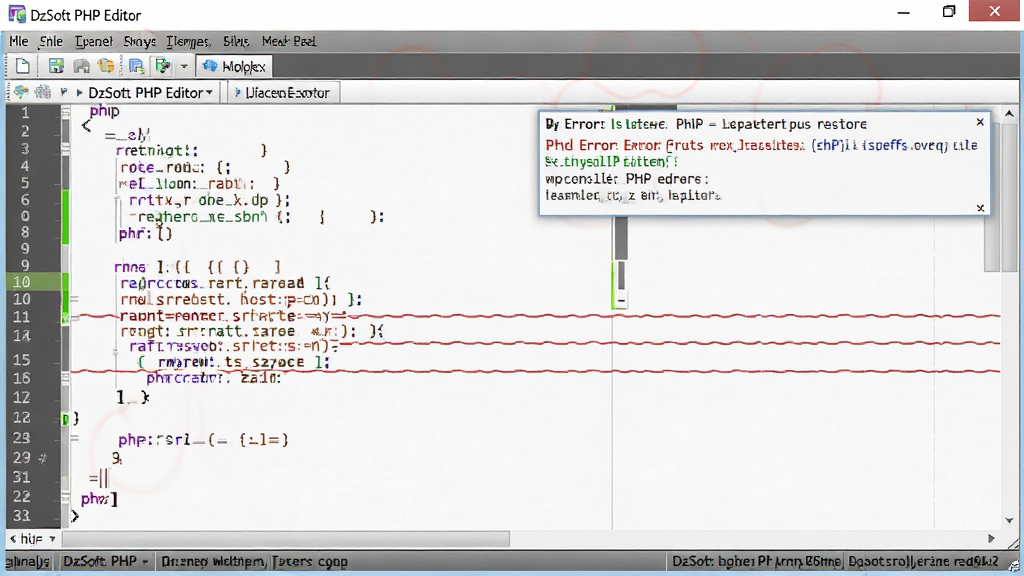Click line number 33 in the gutter

click(22, 516)
